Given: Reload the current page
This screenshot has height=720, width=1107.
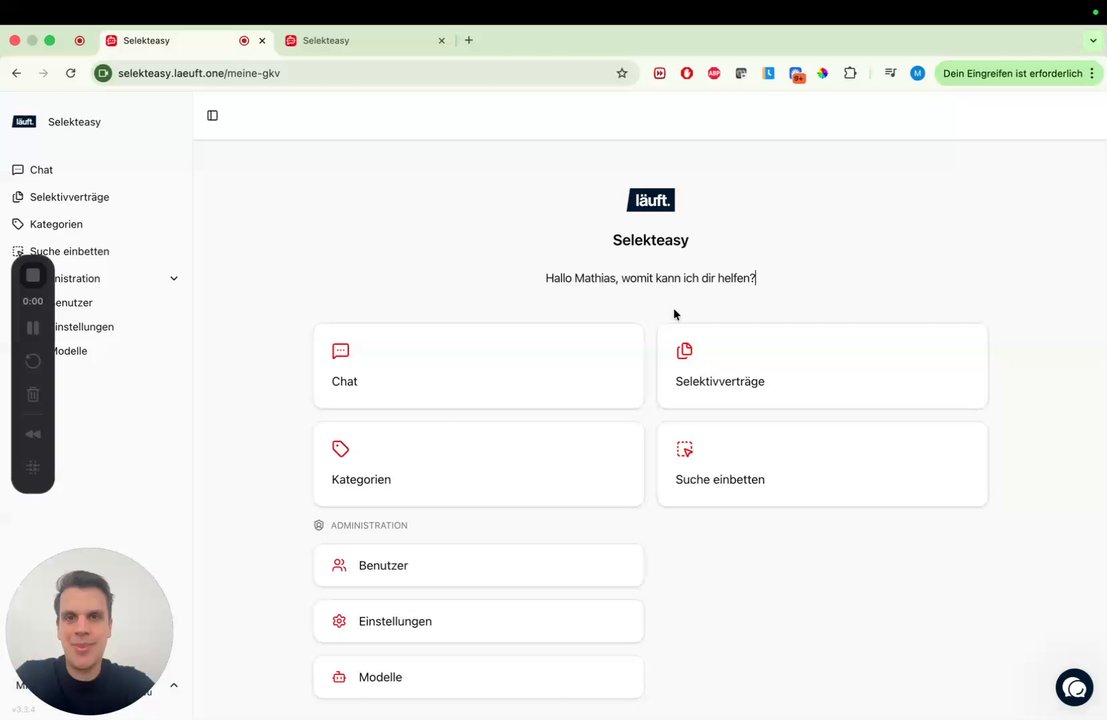Looking at the screenshot, I should pyautogui.click(x=71, y=73).
